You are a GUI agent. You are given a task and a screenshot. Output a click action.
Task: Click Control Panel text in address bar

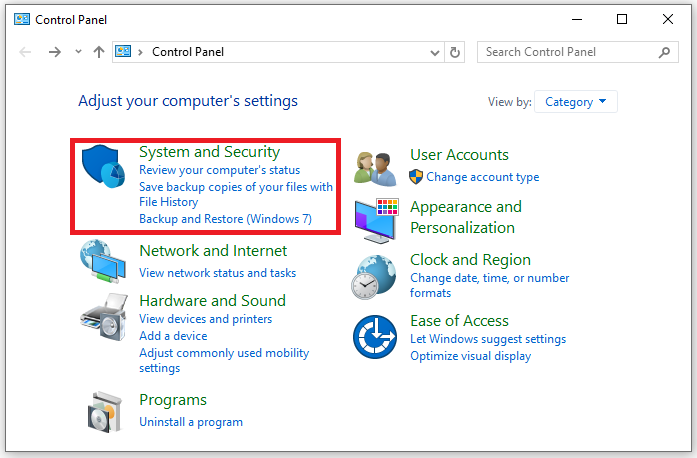pyautogui.click(x=188, y=52)
